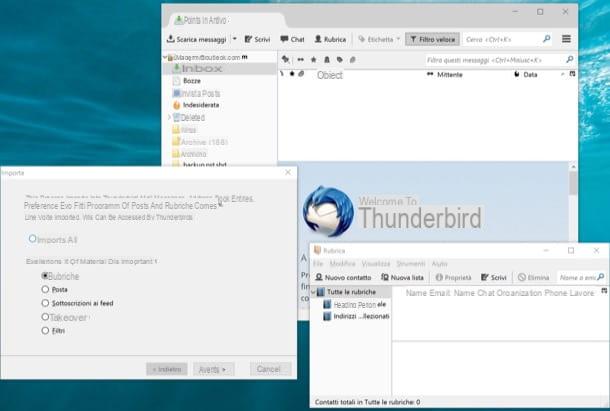Click the Posta in Arrivo tab
This screenshot has height=411, width=610.
[x=226, y=20]
